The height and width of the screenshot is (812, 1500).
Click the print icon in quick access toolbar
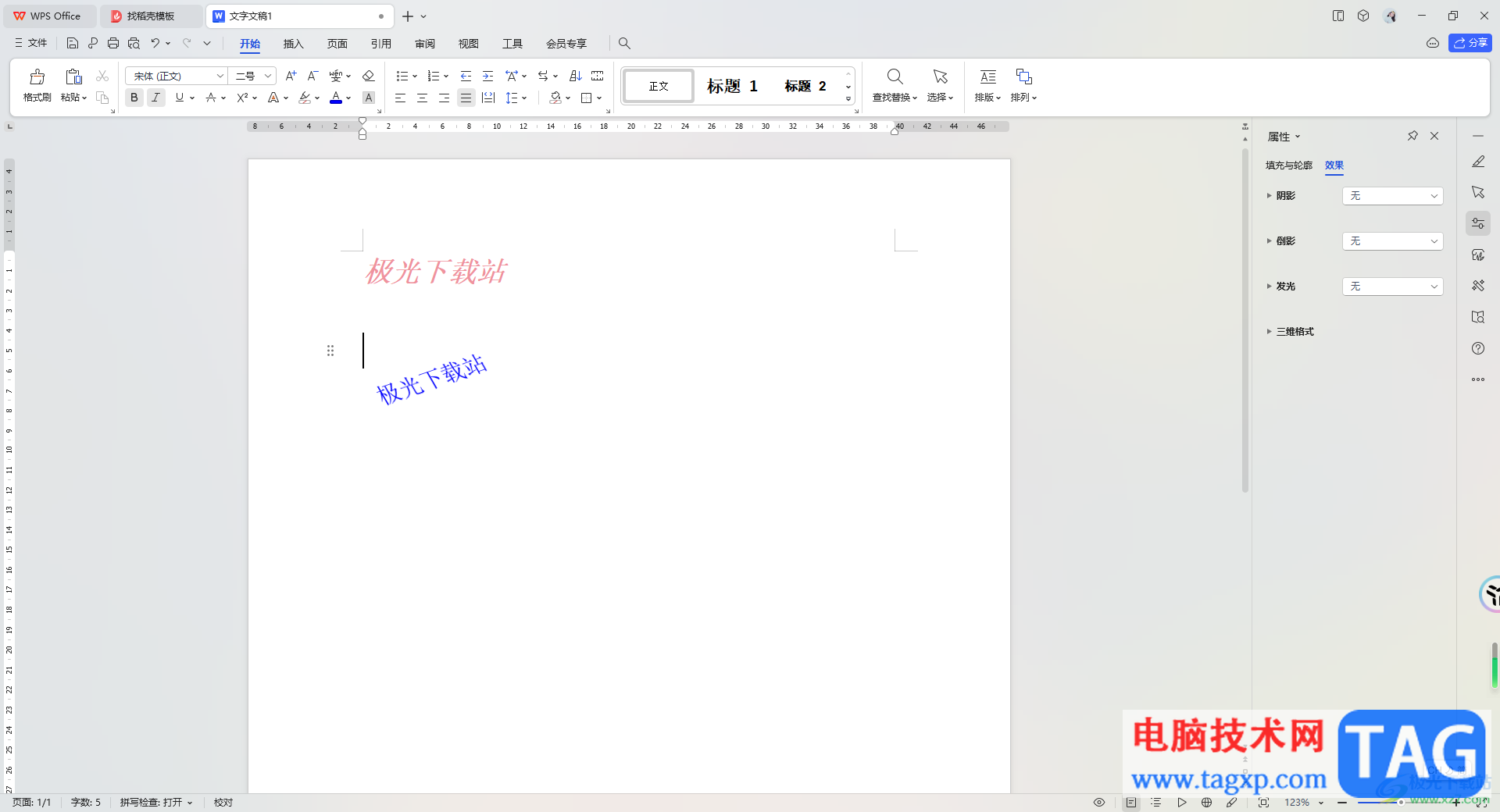coord(113,43)
